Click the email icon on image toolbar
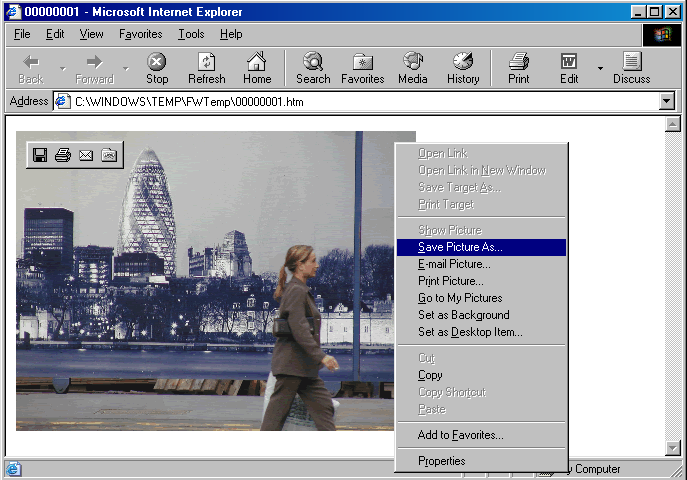The width and height of the screenshot is (687, 480). click(x=86, y=155)
